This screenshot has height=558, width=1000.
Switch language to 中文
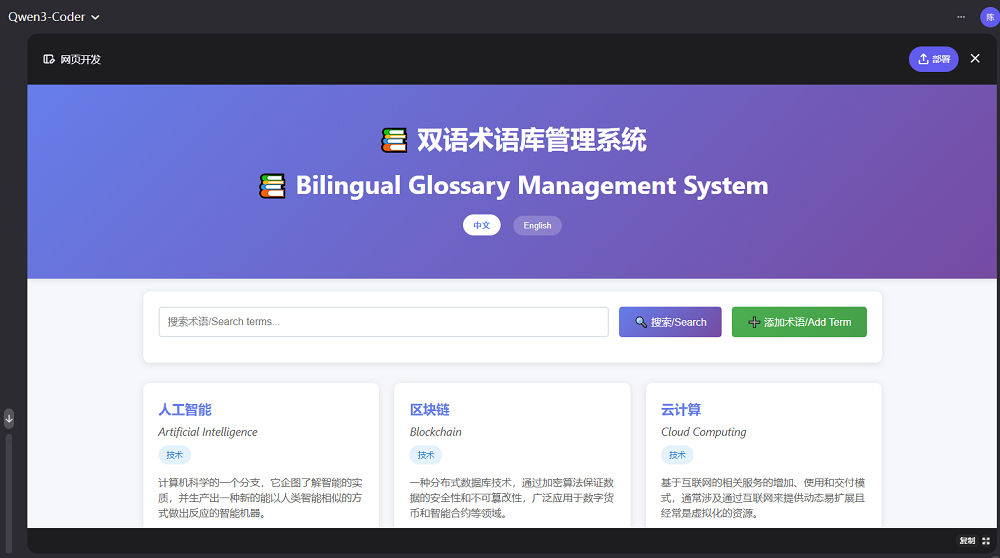coord(482,225)
